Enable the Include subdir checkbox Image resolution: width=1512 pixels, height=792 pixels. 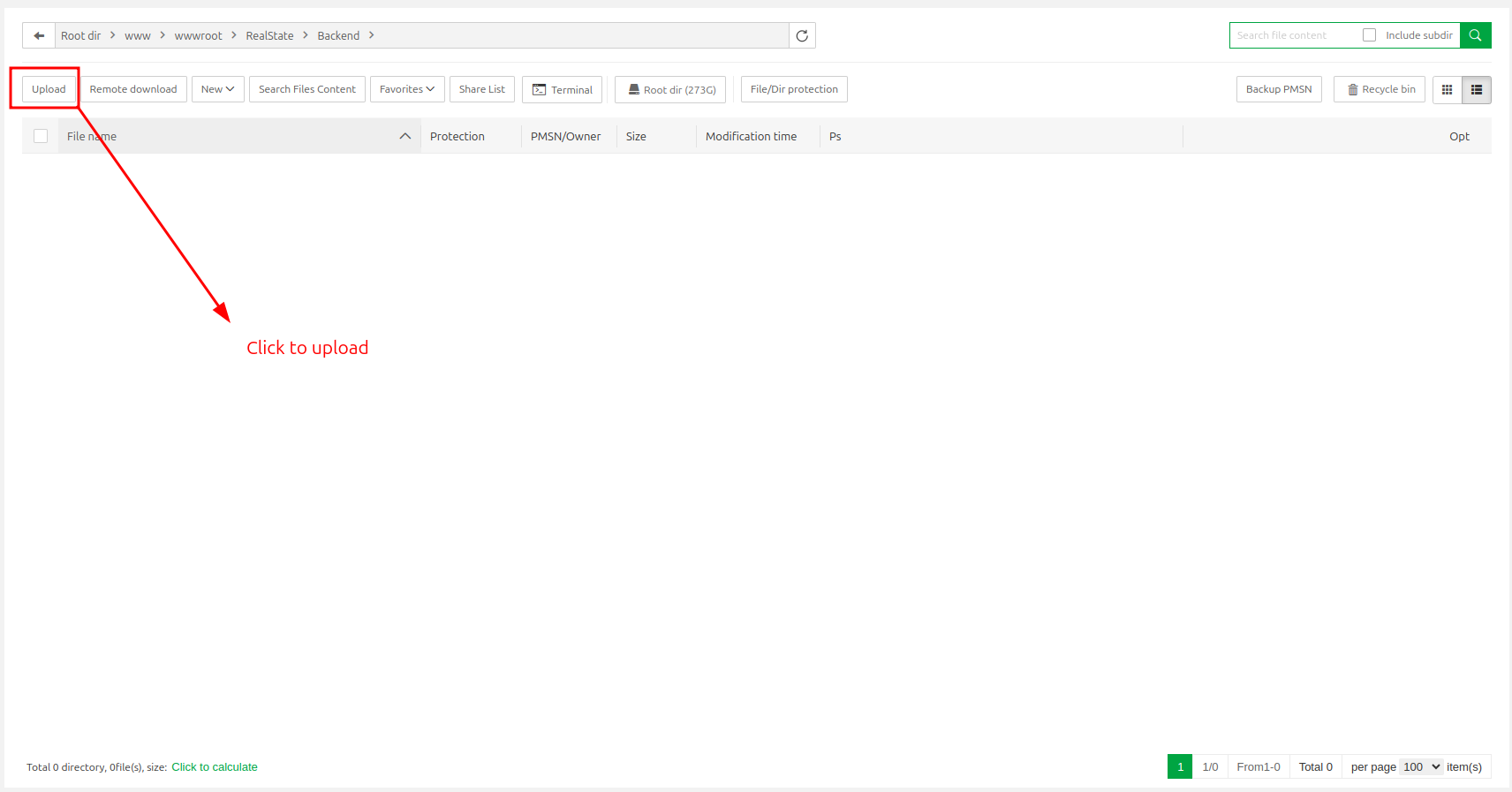coord(1369,35)
